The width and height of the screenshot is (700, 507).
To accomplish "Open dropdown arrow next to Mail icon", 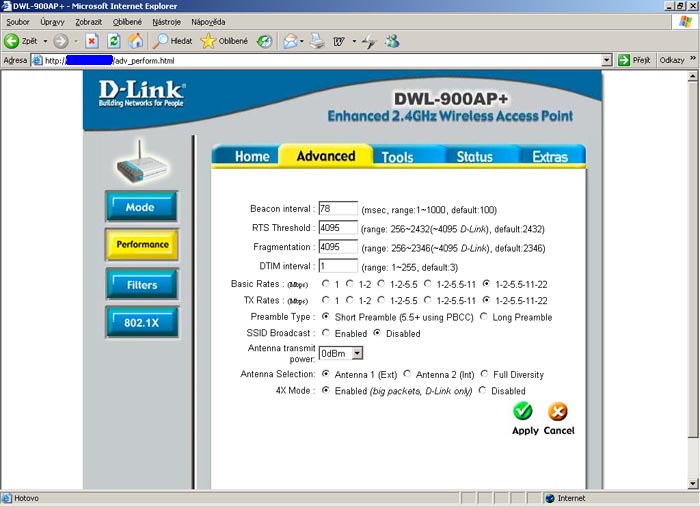I will pyautogui.click(x=302, y=41).
